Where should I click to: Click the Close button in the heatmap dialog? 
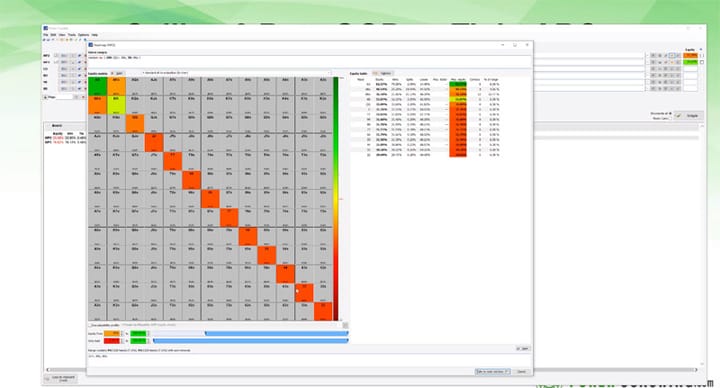(x=521, y=371)
